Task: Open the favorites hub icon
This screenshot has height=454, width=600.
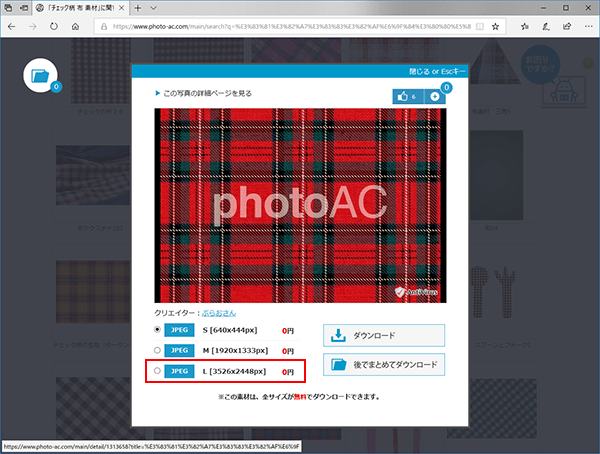Action: tap(525, 26)
